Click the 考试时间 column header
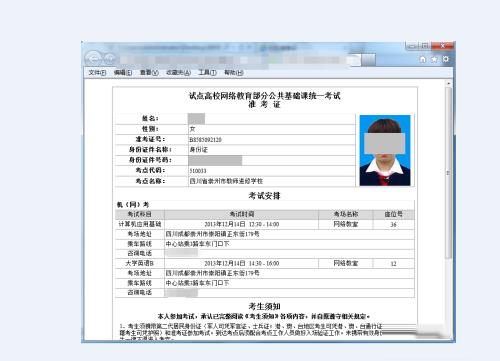This screenshot has height=361, width=500. [242, 214]
